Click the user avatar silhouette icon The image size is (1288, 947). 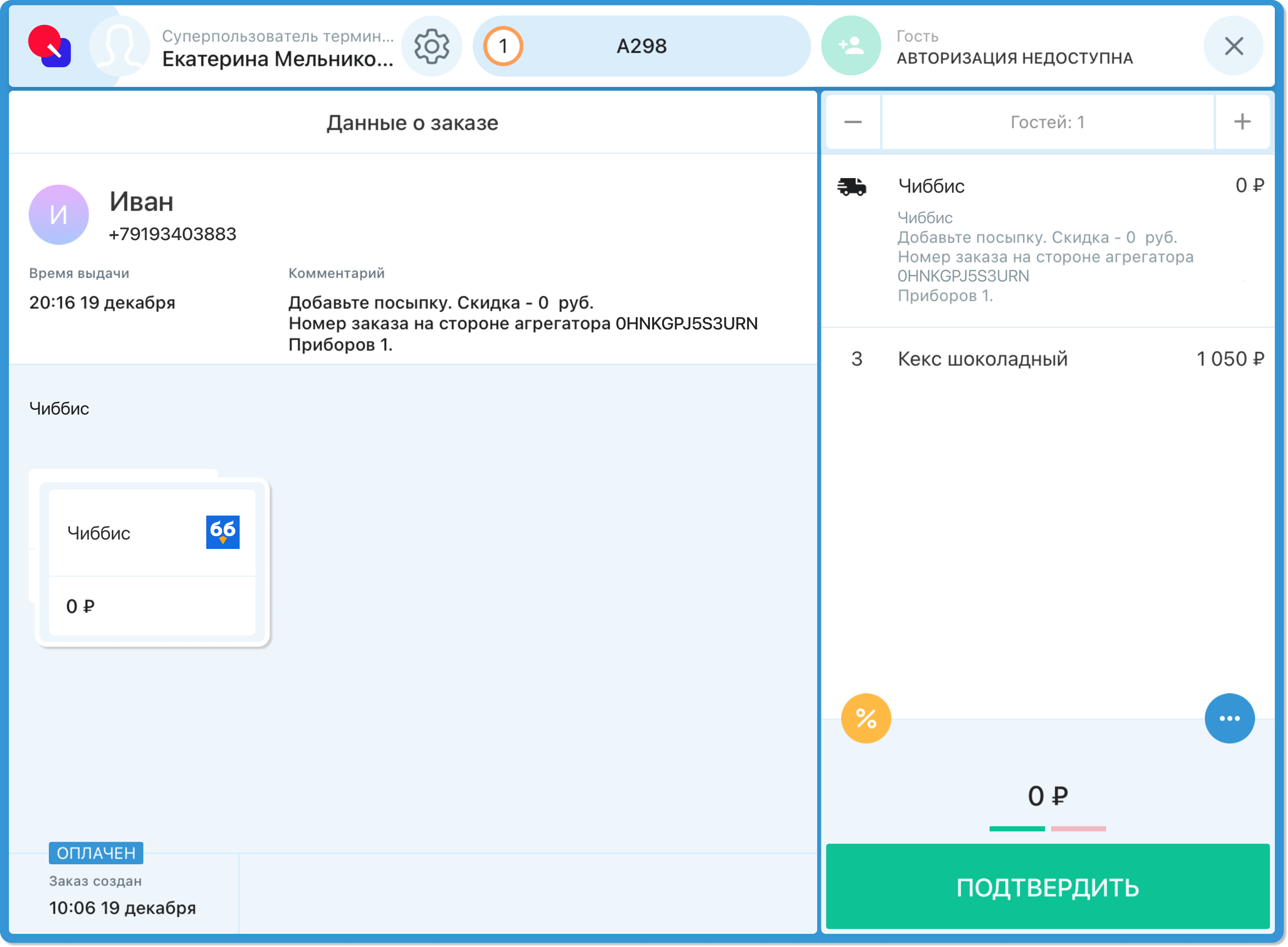[119, 47]
